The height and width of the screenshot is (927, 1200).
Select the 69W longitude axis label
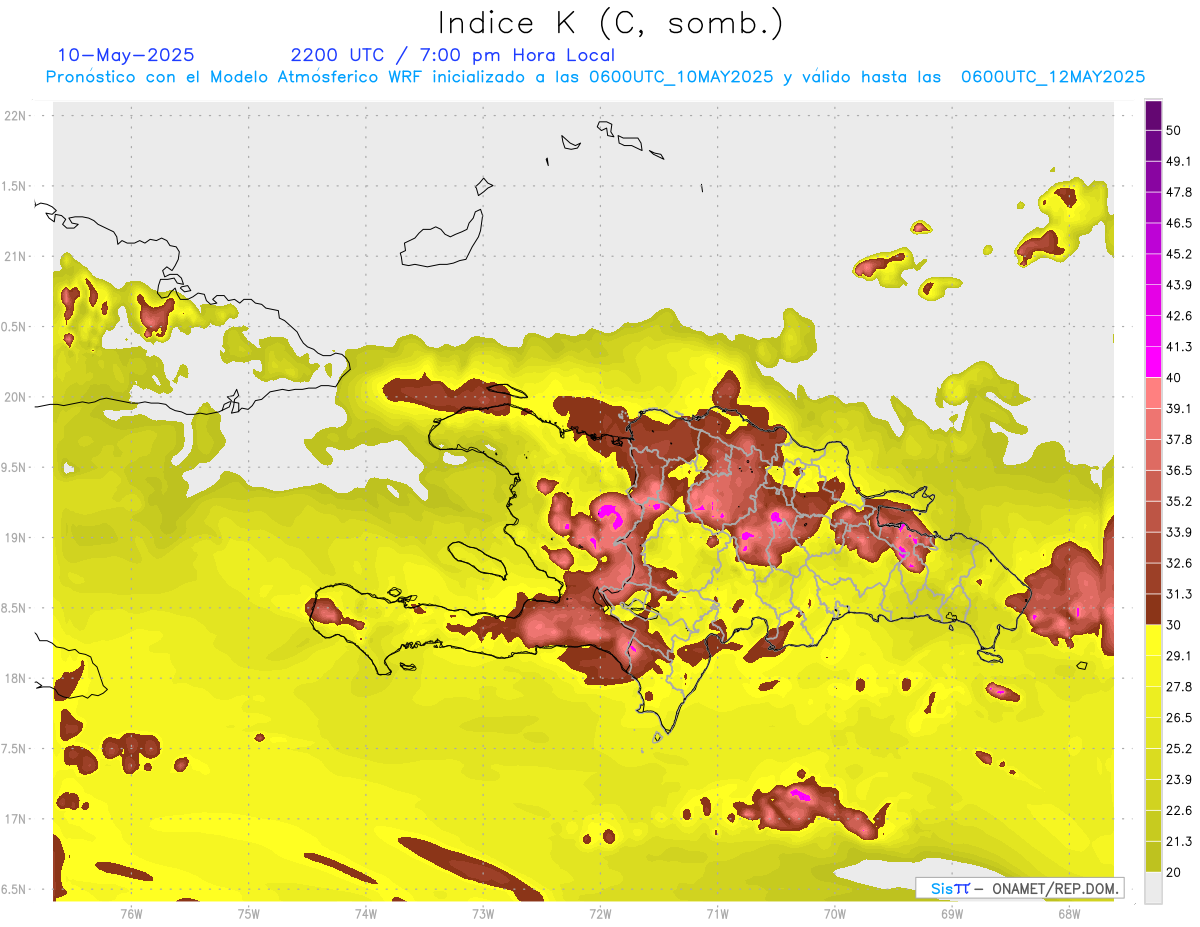coord(952,913)
